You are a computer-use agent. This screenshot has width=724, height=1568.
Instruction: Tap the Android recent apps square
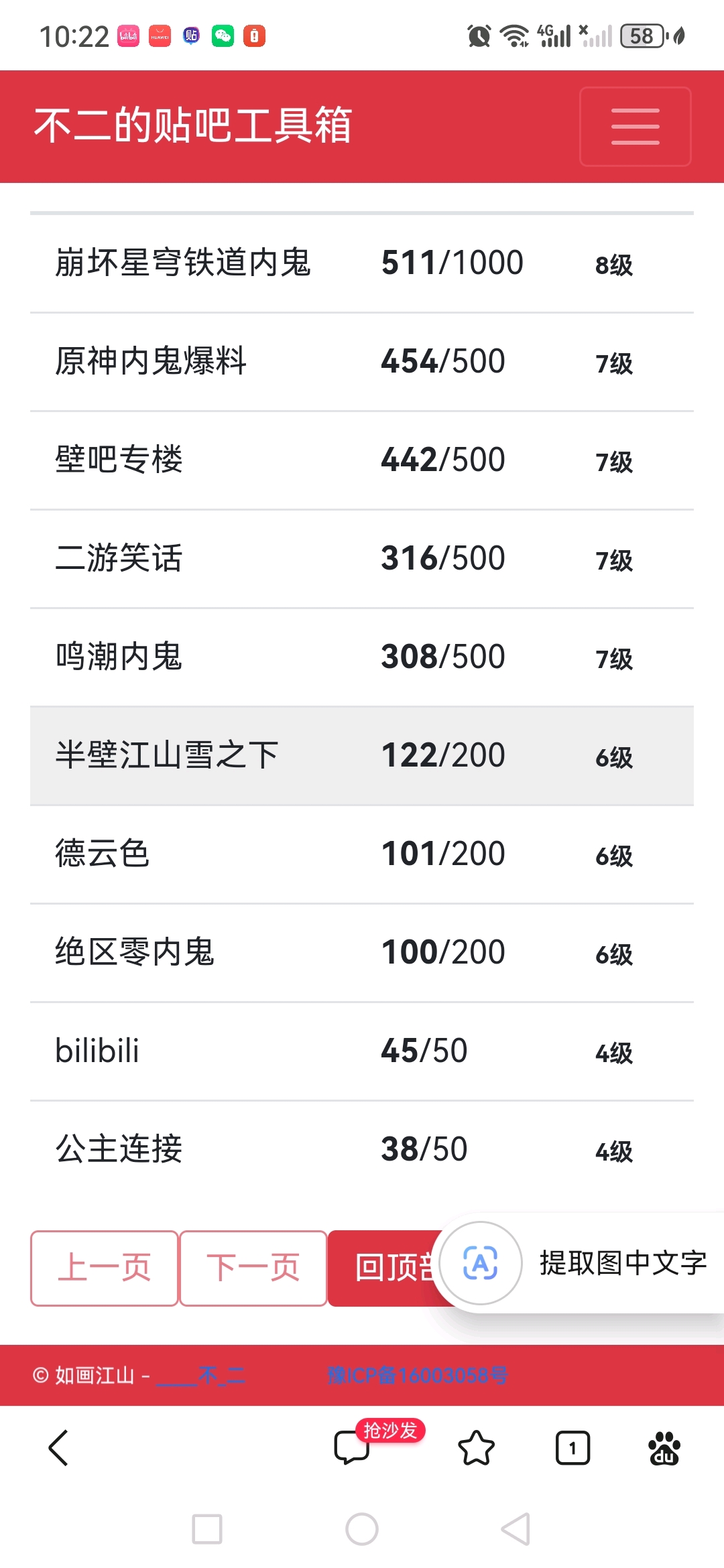tap(207, 1529)
